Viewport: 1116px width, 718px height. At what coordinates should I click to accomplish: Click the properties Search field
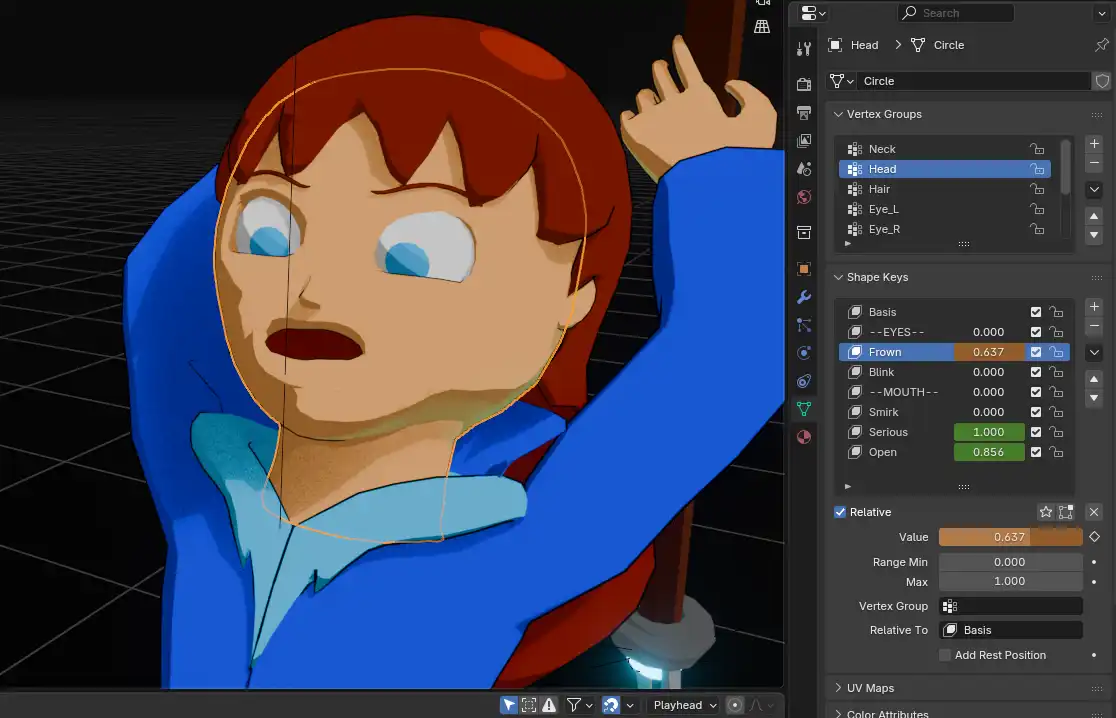[x=955, y=13]
